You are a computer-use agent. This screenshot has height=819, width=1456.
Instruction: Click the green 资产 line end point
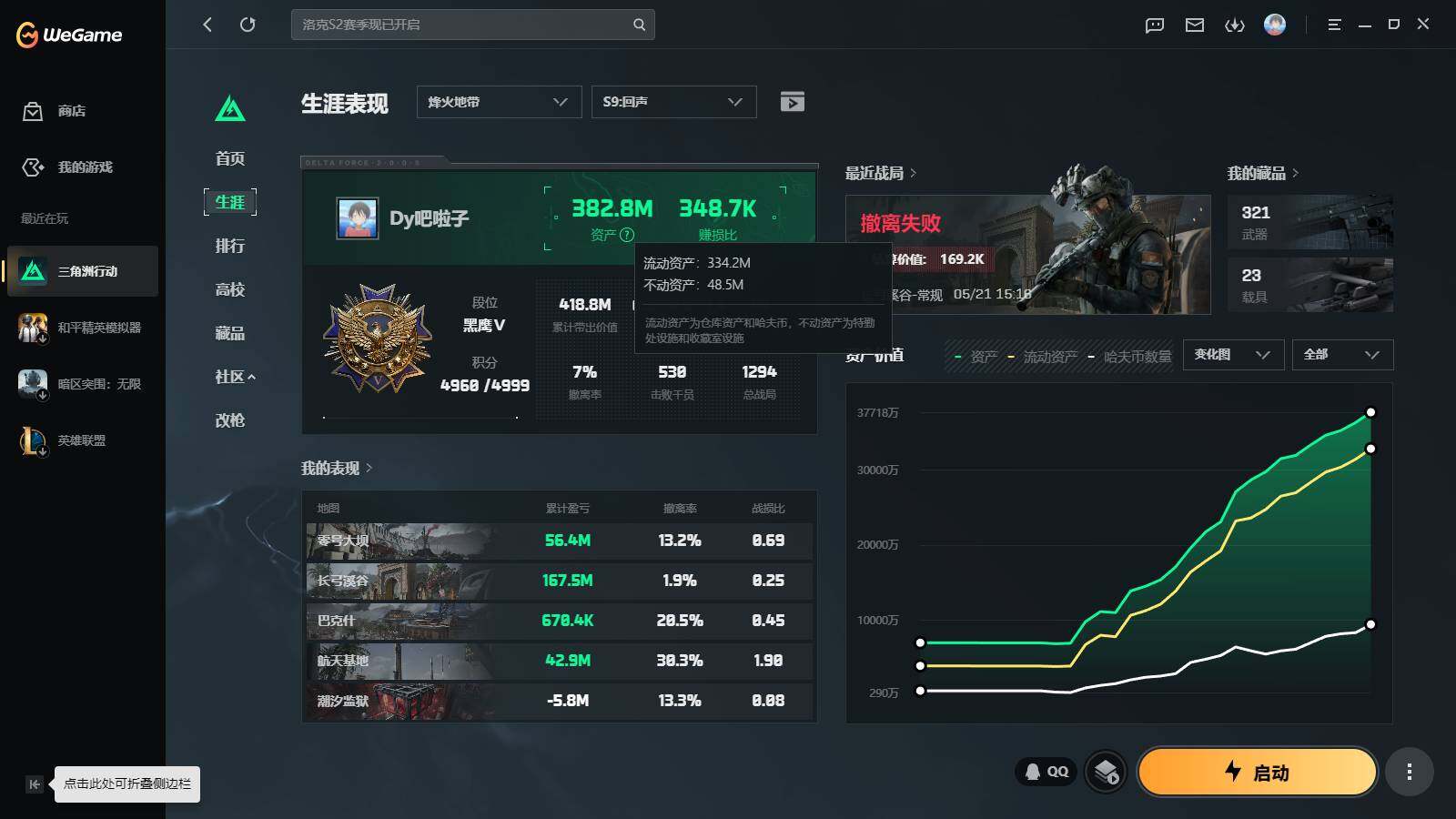click(x=1370, y=412)
